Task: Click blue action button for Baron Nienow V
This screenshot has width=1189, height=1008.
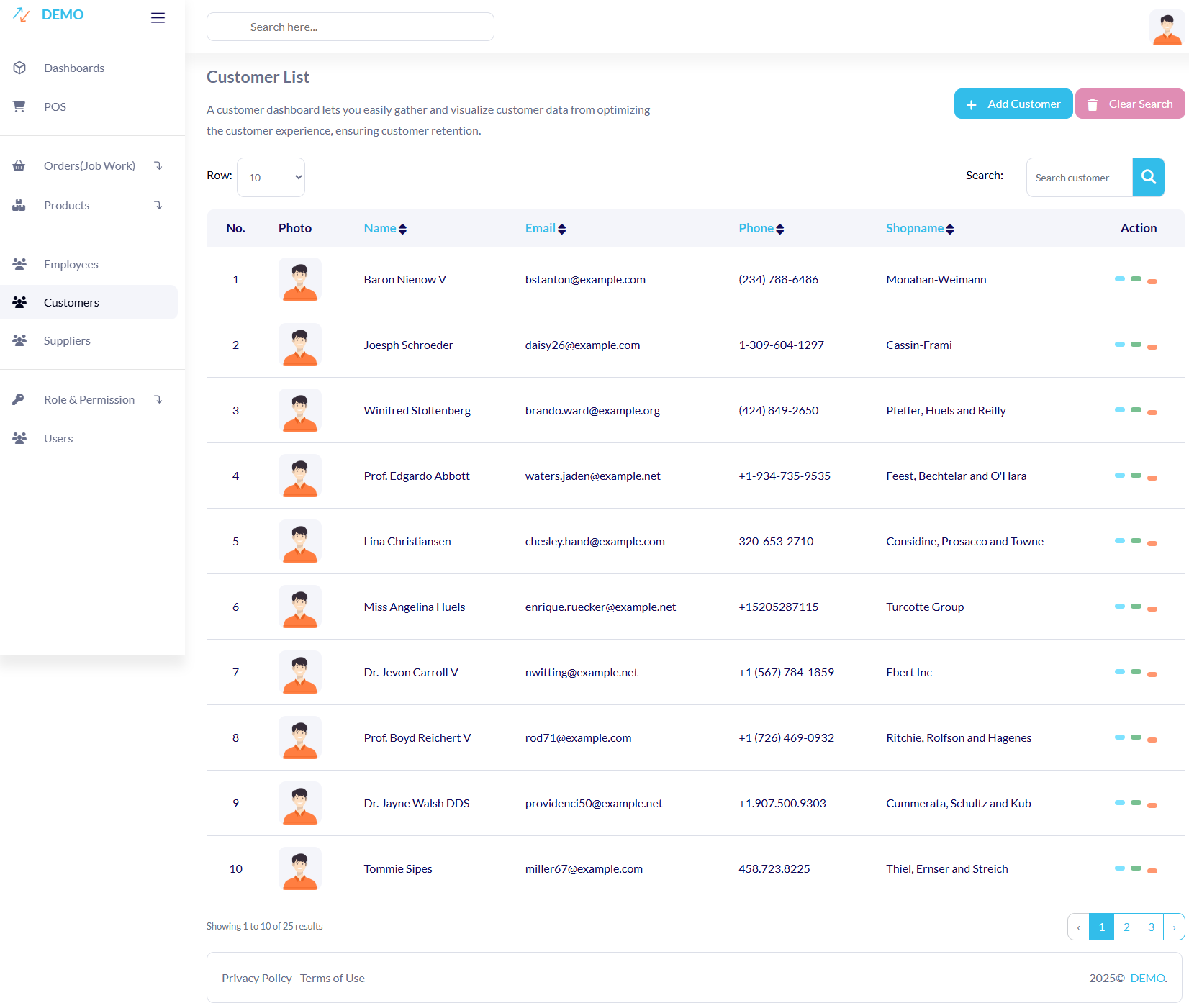Action: (1119, 279)
